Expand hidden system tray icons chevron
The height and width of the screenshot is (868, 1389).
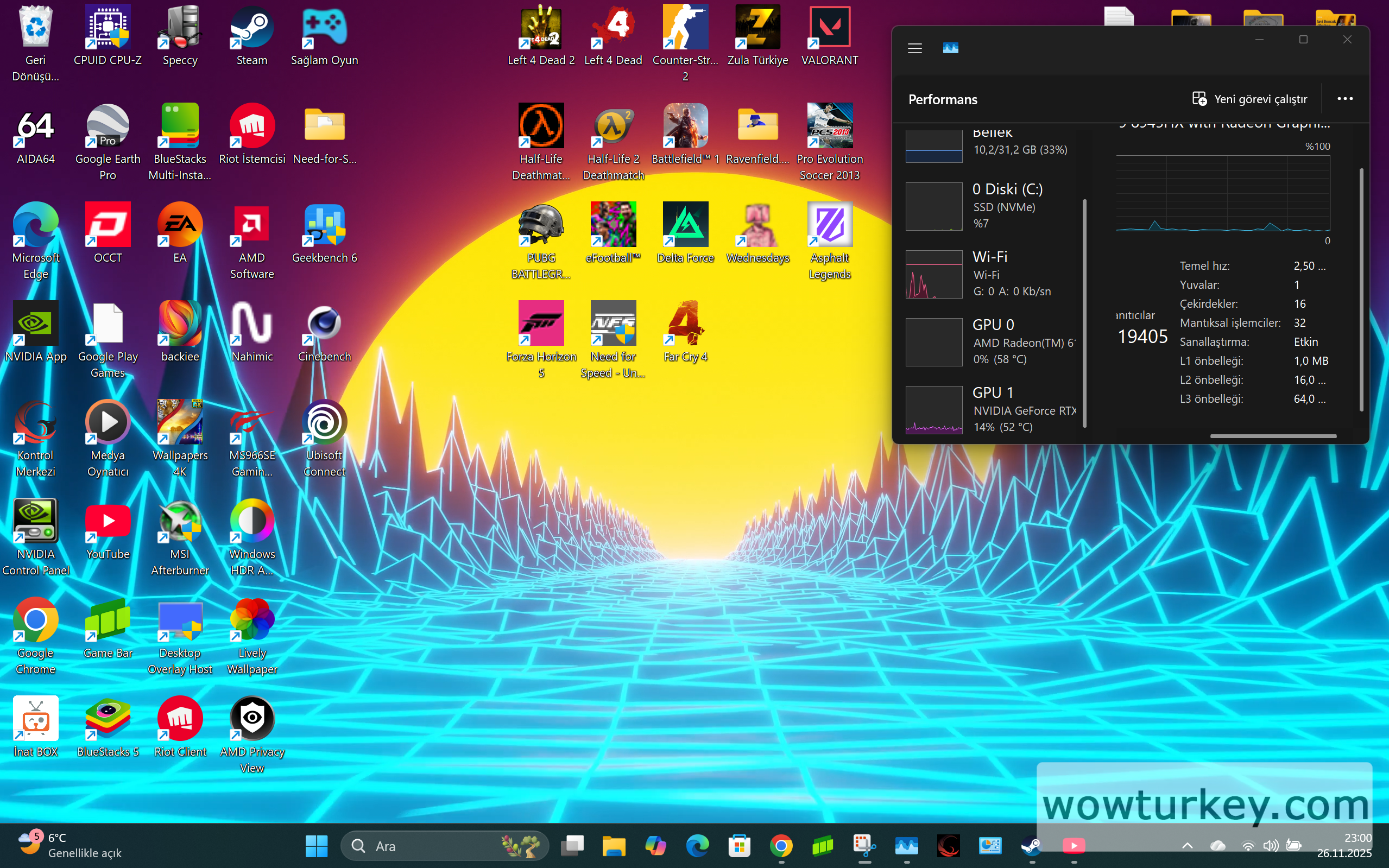coord(1188,846)
